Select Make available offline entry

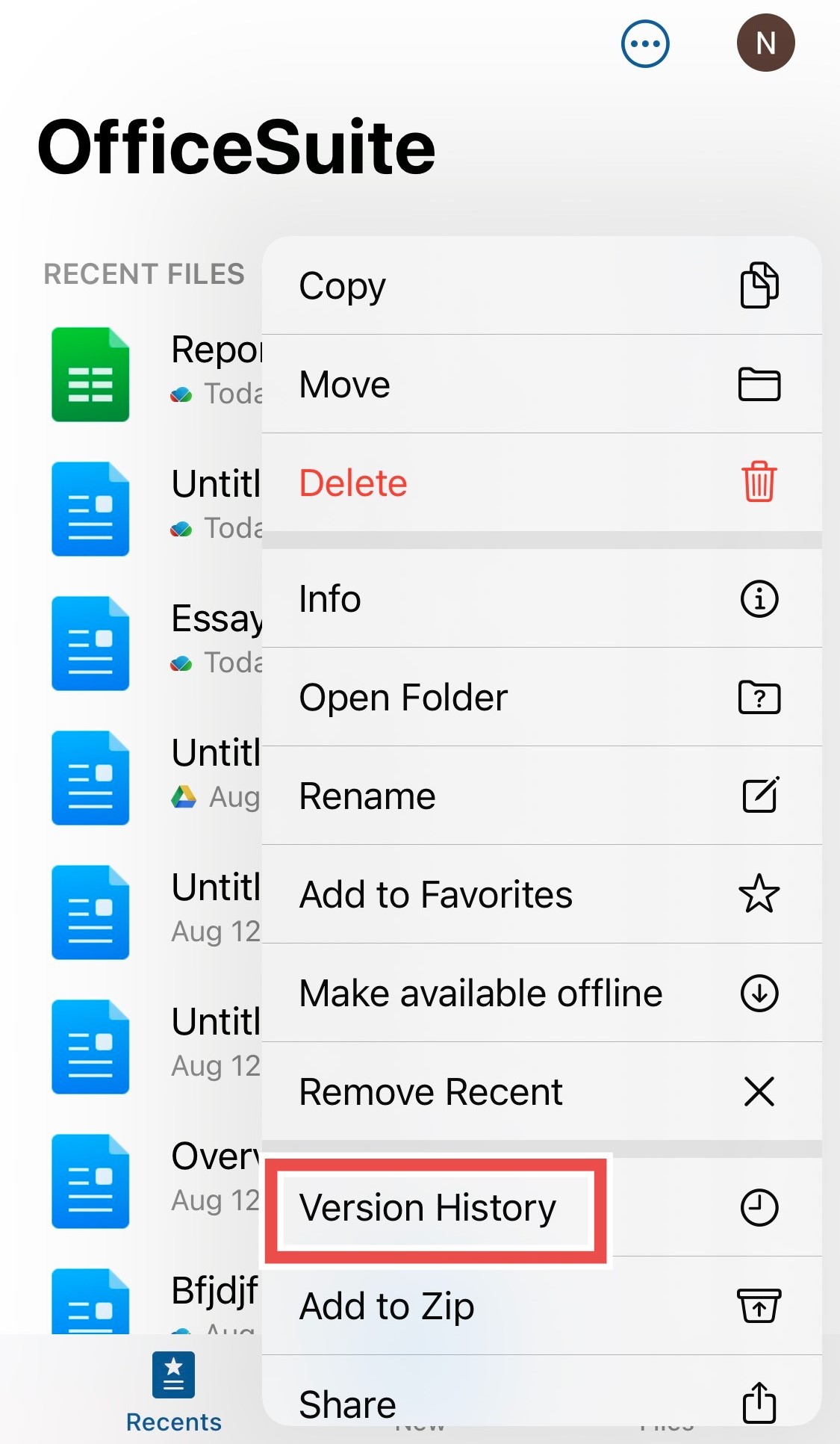coord(542,993)
